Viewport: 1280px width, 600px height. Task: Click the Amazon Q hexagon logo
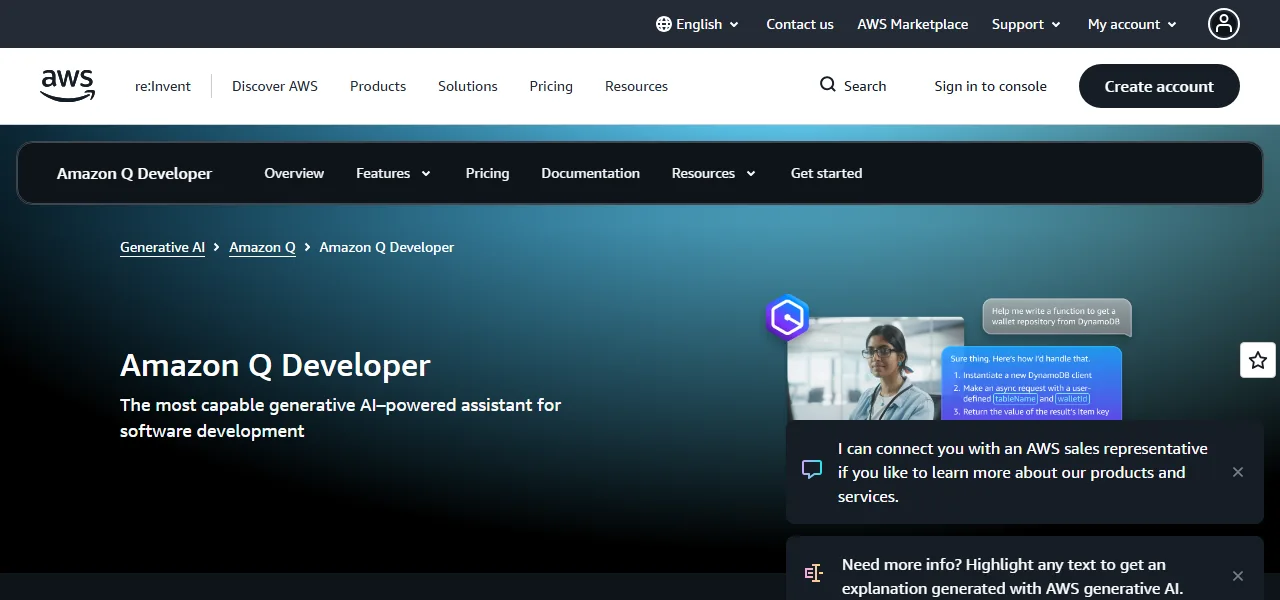pyautogui.click(x=788, y=318)
